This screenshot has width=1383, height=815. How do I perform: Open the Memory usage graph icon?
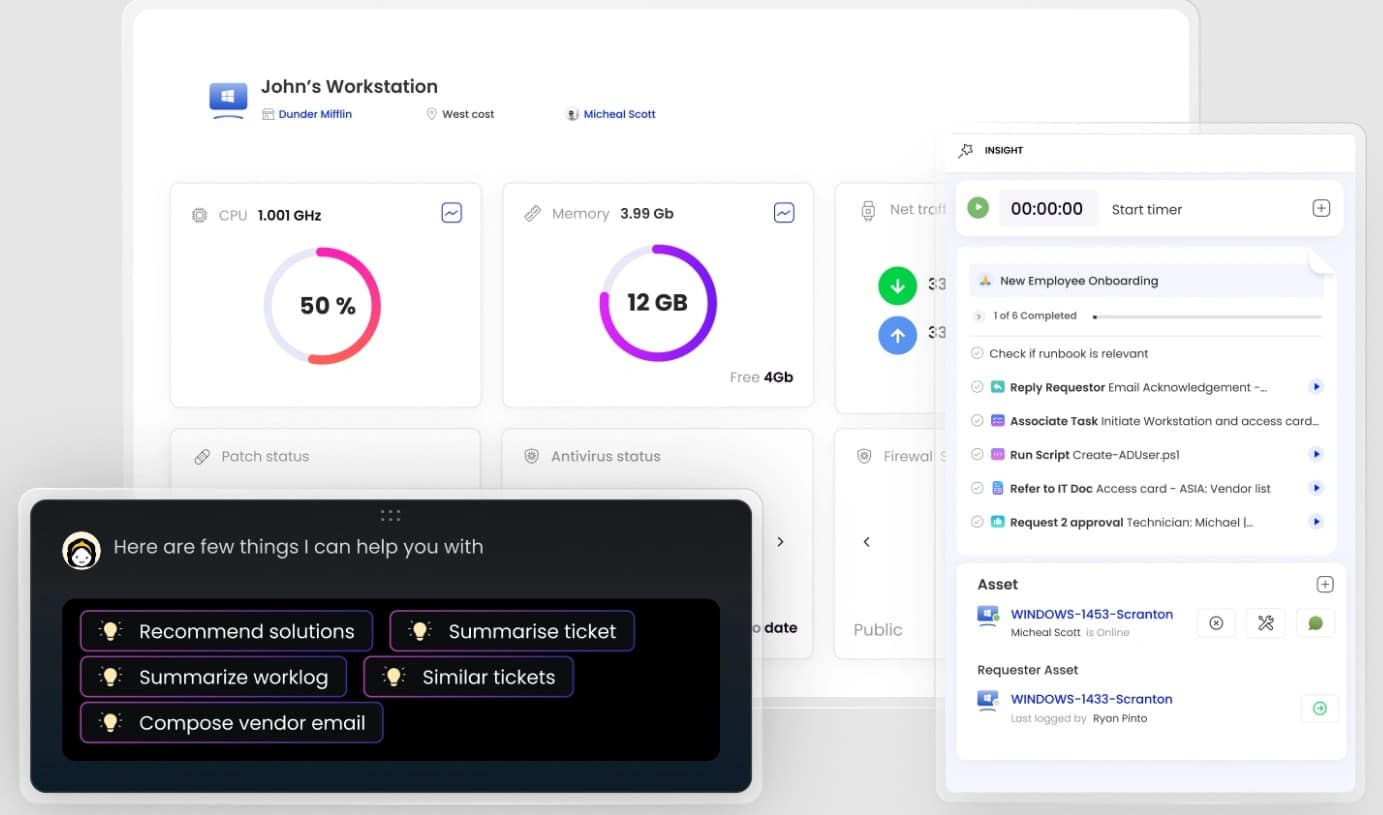[784, 213]
